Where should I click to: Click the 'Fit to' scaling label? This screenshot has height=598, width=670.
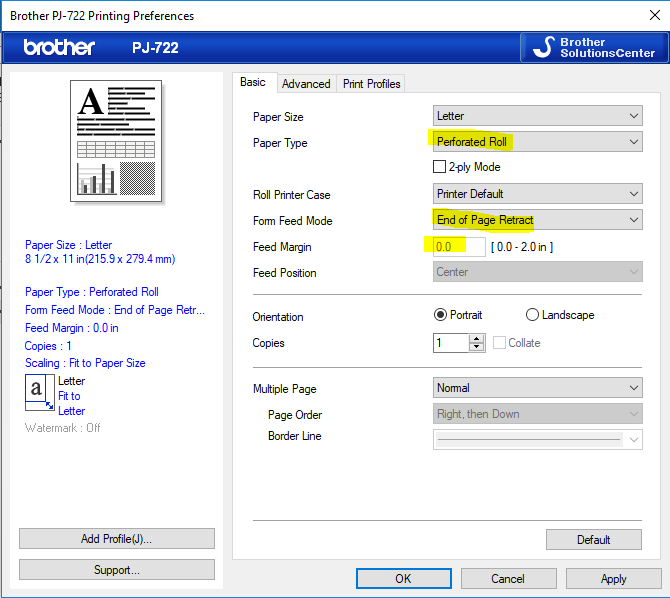click(x=69, y=396)
